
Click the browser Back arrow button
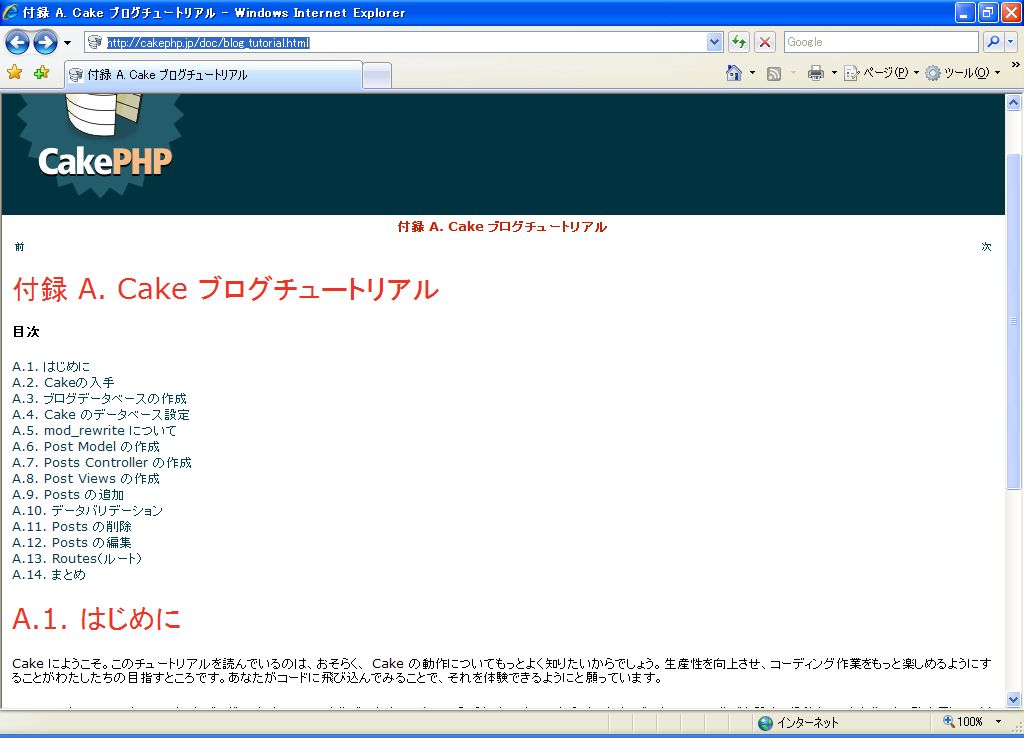pos(17,42)
